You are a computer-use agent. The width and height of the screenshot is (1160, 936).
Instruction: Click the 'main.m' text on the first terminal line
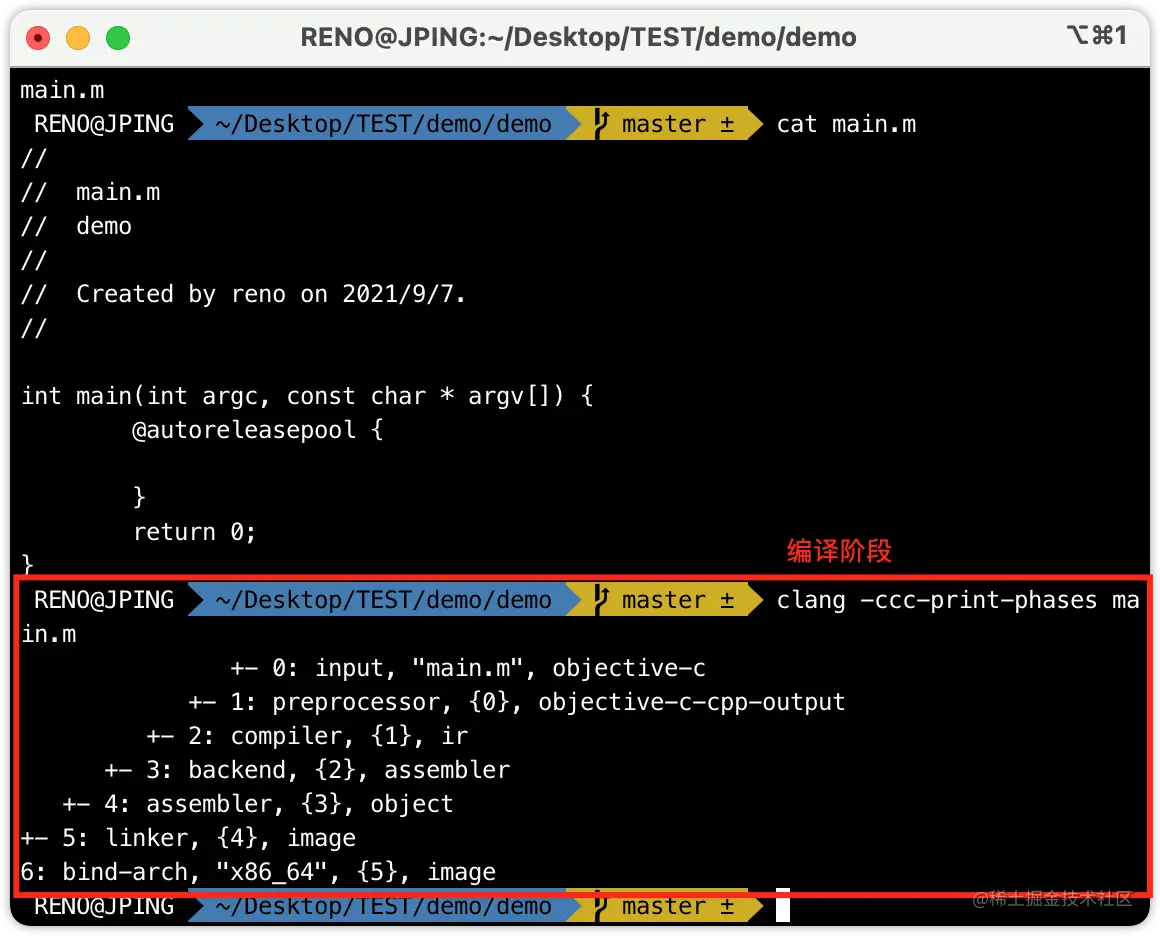click(62, 90)
